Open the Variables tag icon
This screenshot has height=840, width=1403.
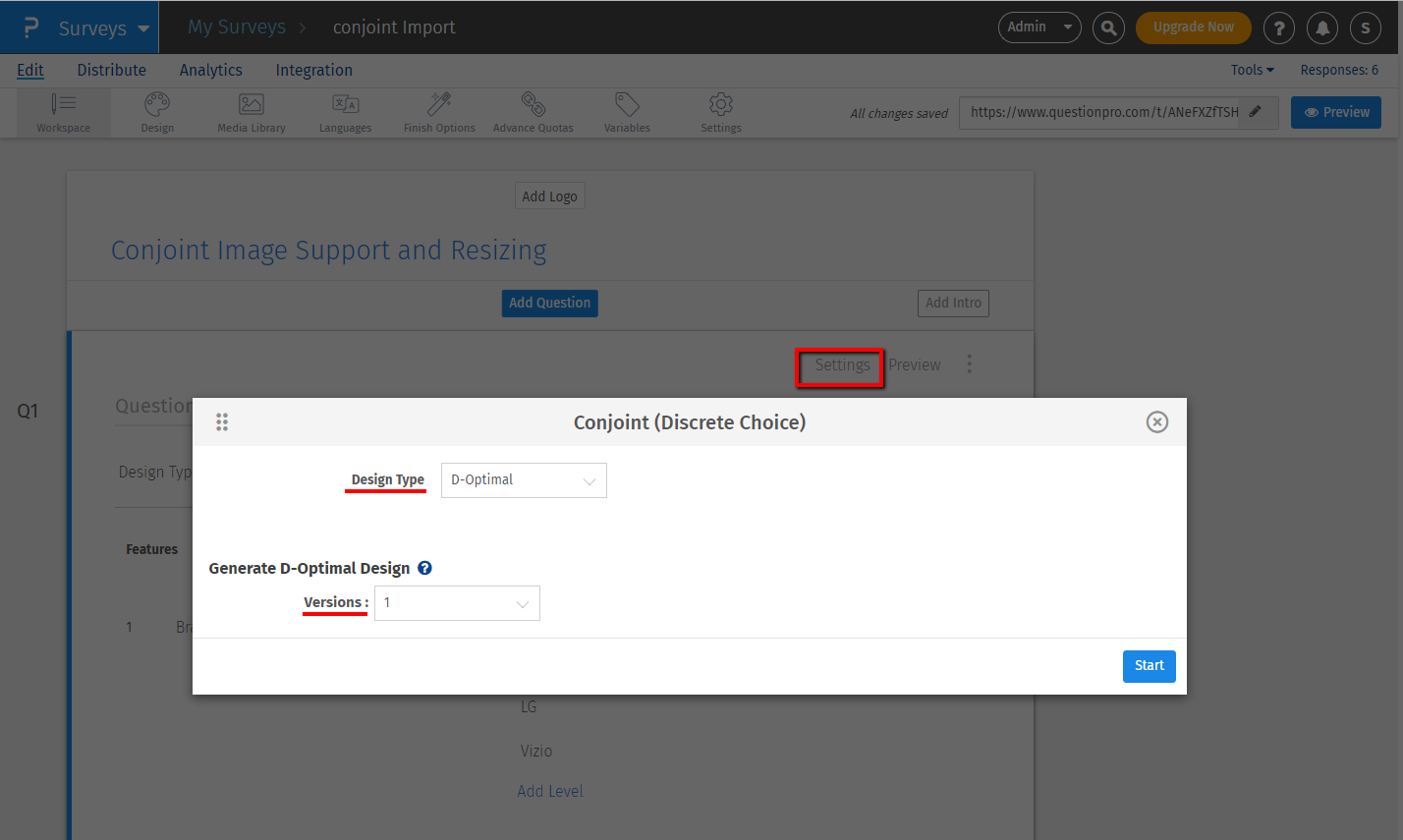(x=627, y=104)
